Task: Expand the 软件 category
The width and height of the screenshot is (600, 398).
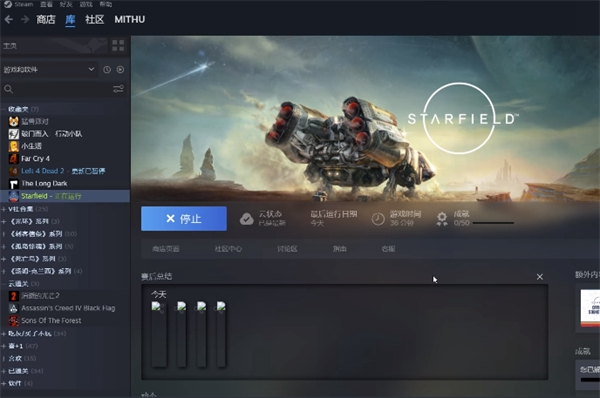Action: 3,383
